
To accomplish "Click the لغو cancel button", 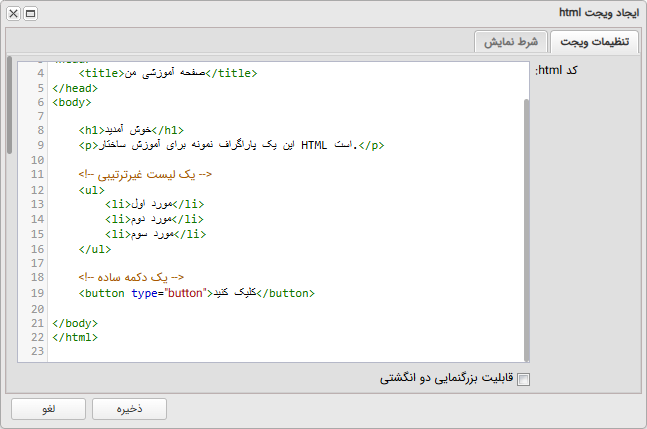I will [48, 409].
